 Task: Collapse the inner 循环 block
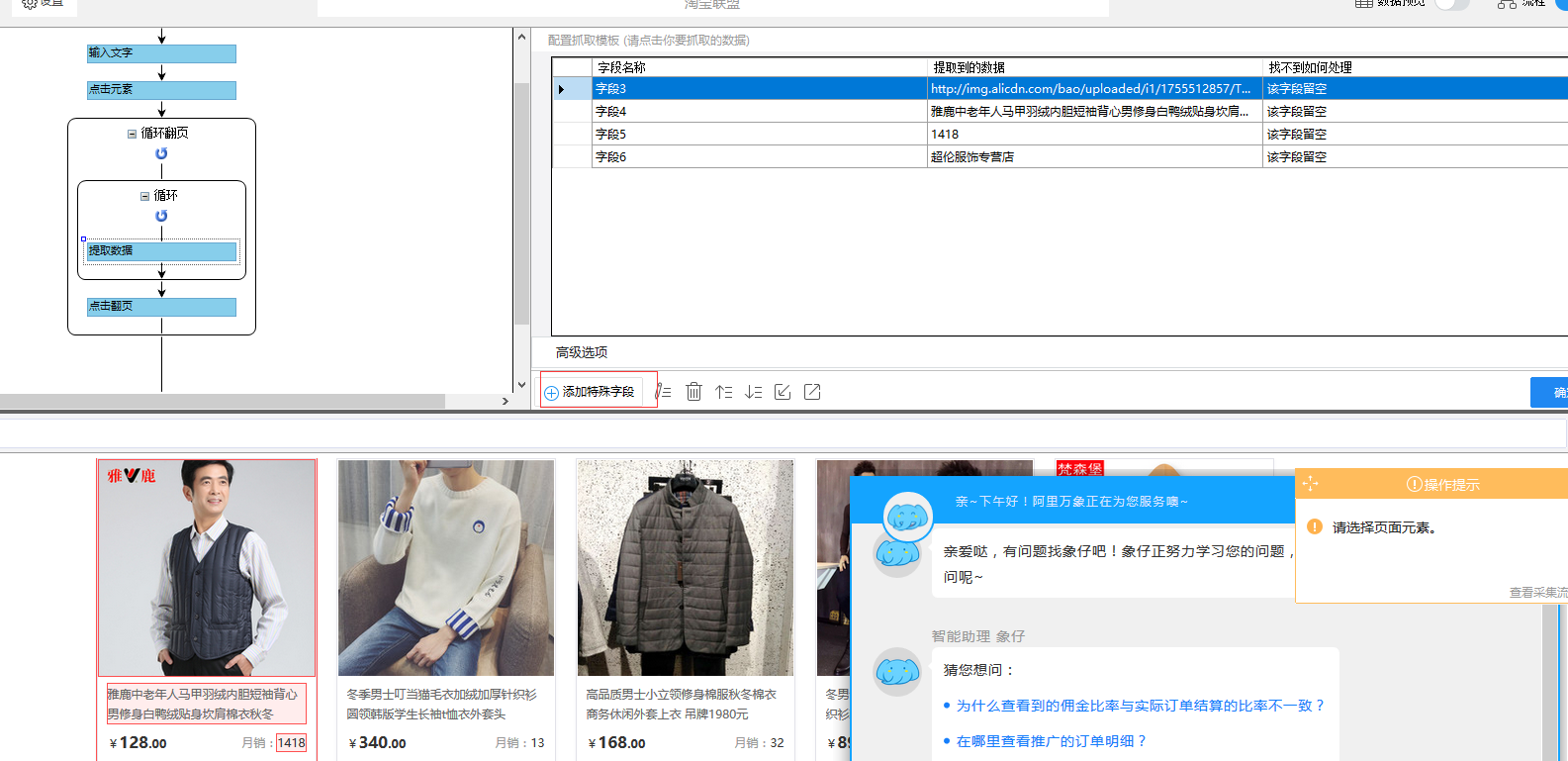coord(144,196)
